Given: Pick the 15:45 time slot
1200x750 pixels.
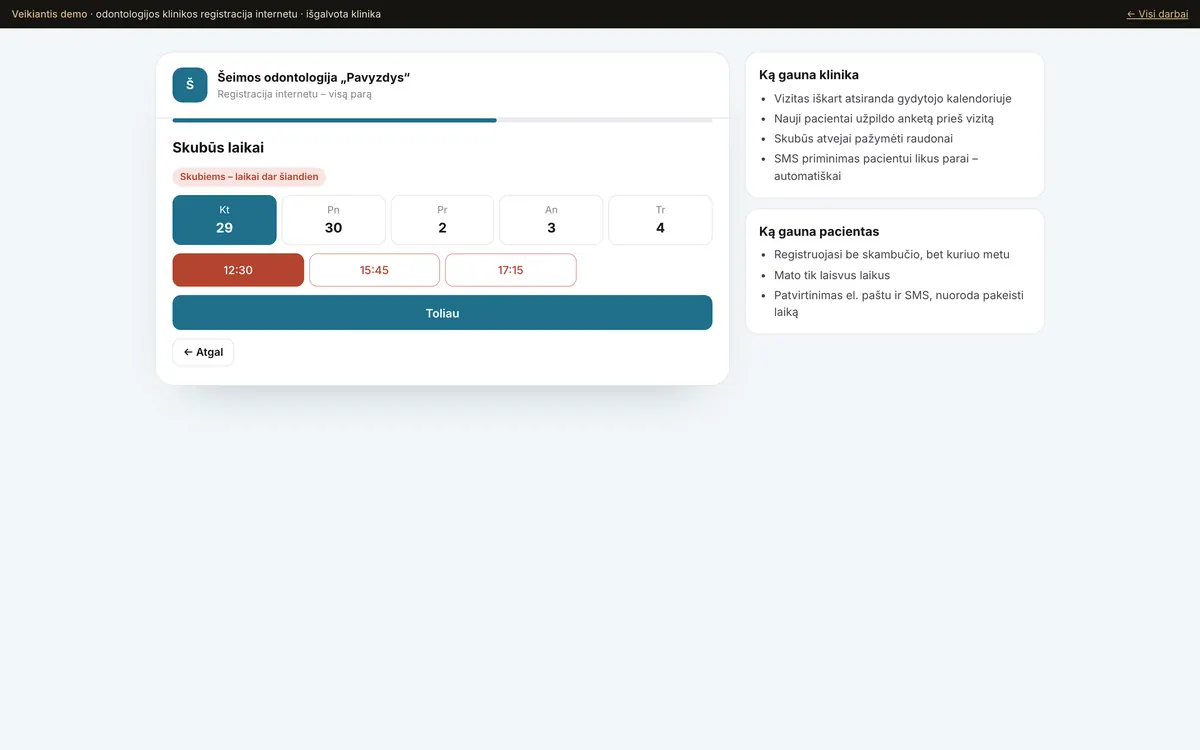Looking at the screenshot, I should click(374, 270).
